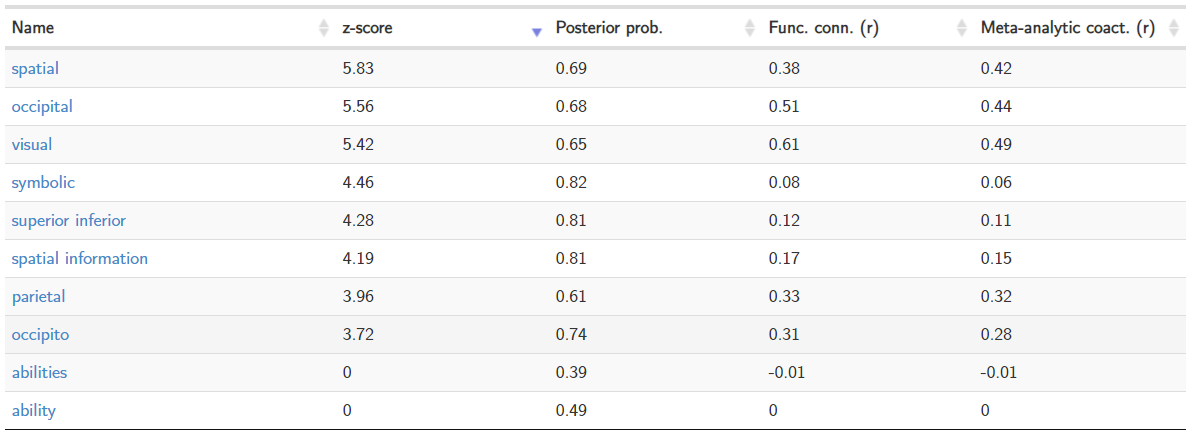This screenshot has height=430, width=1188.
Task: Click the Posterior prob. header text
Action: [609, 28]
